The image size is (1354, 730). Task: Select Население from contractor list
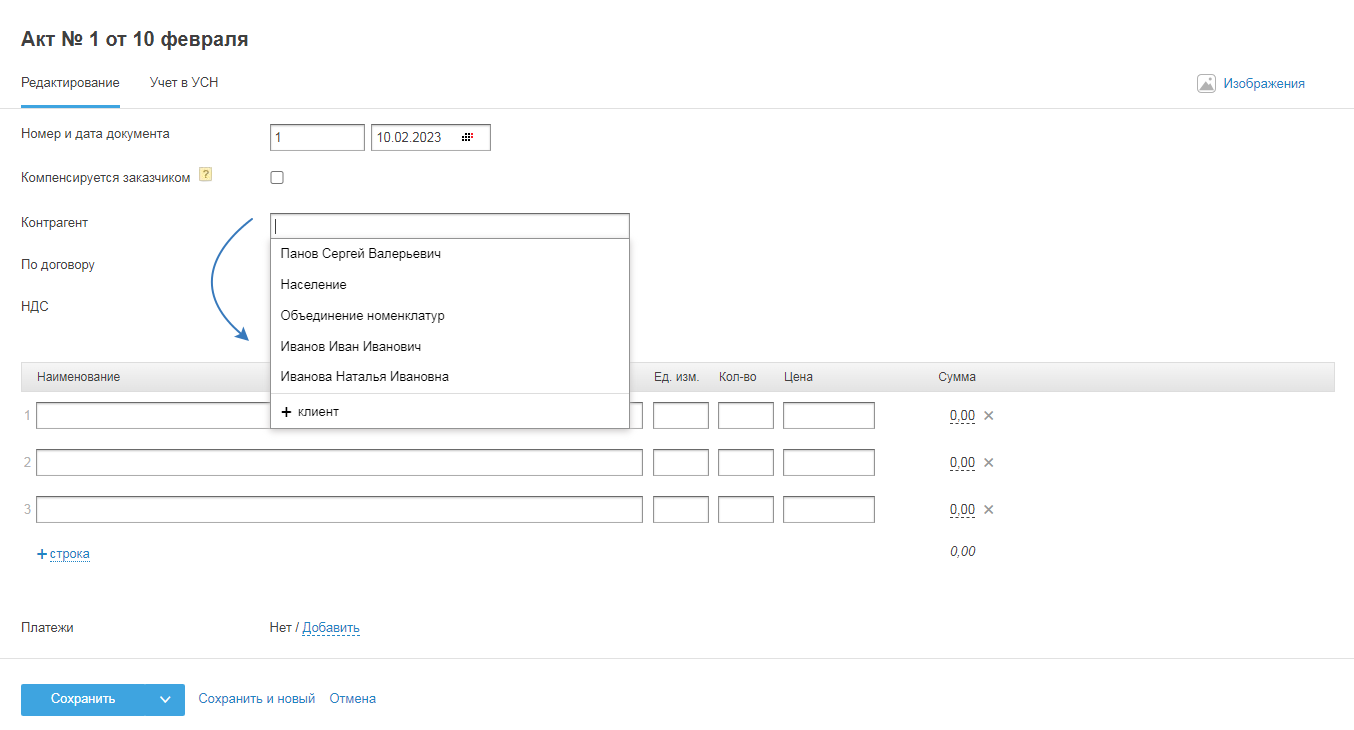(314, 285)
